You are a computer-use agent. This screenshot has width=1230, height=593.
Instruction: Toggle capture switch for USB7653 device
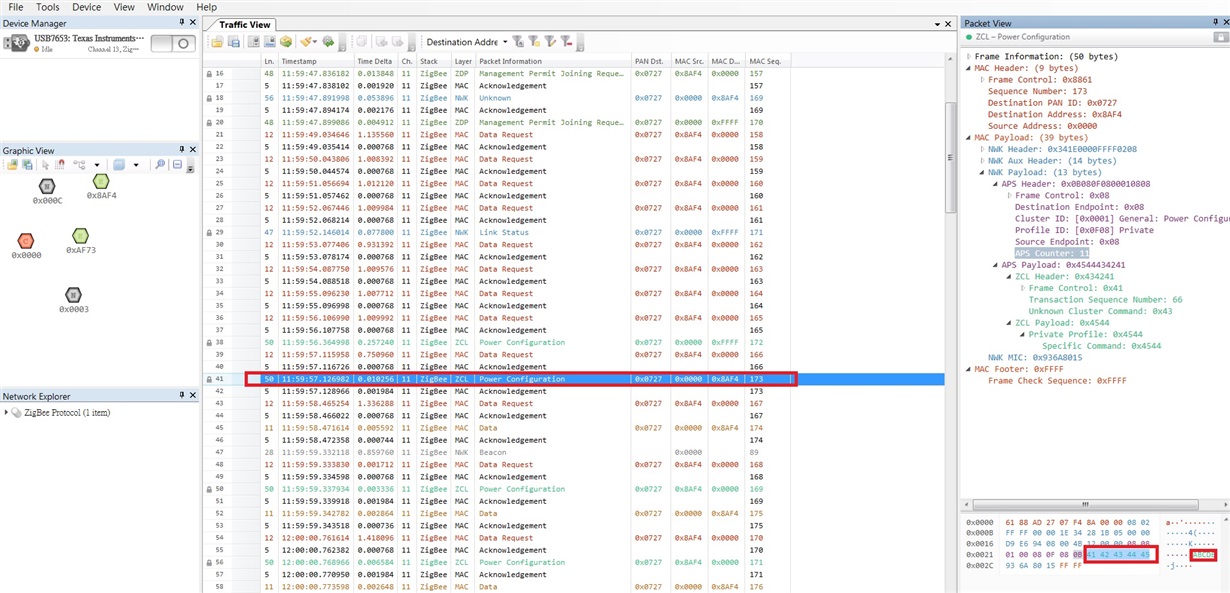(x=172, y=43)
